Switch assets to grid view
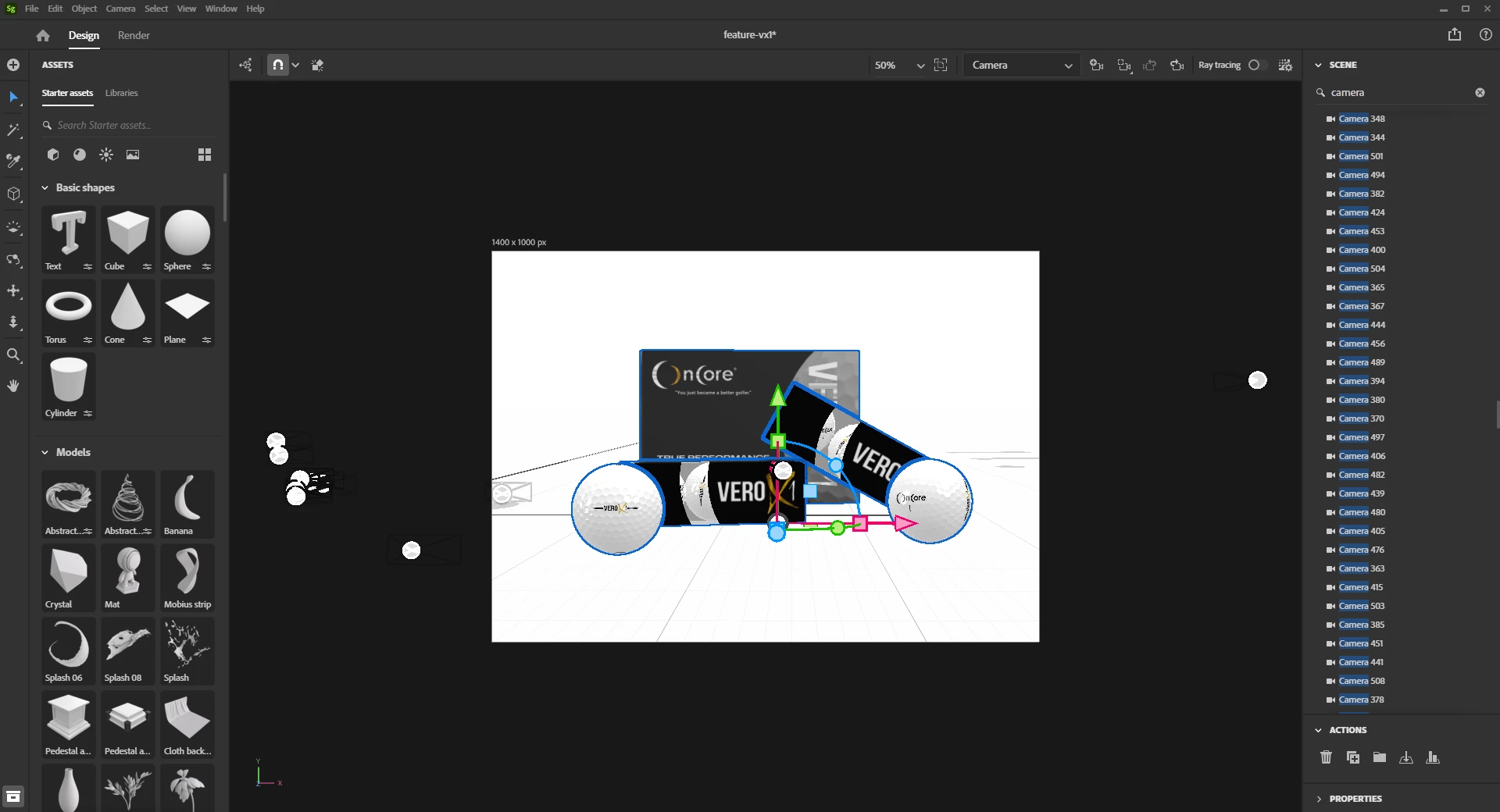 point(205,155)
